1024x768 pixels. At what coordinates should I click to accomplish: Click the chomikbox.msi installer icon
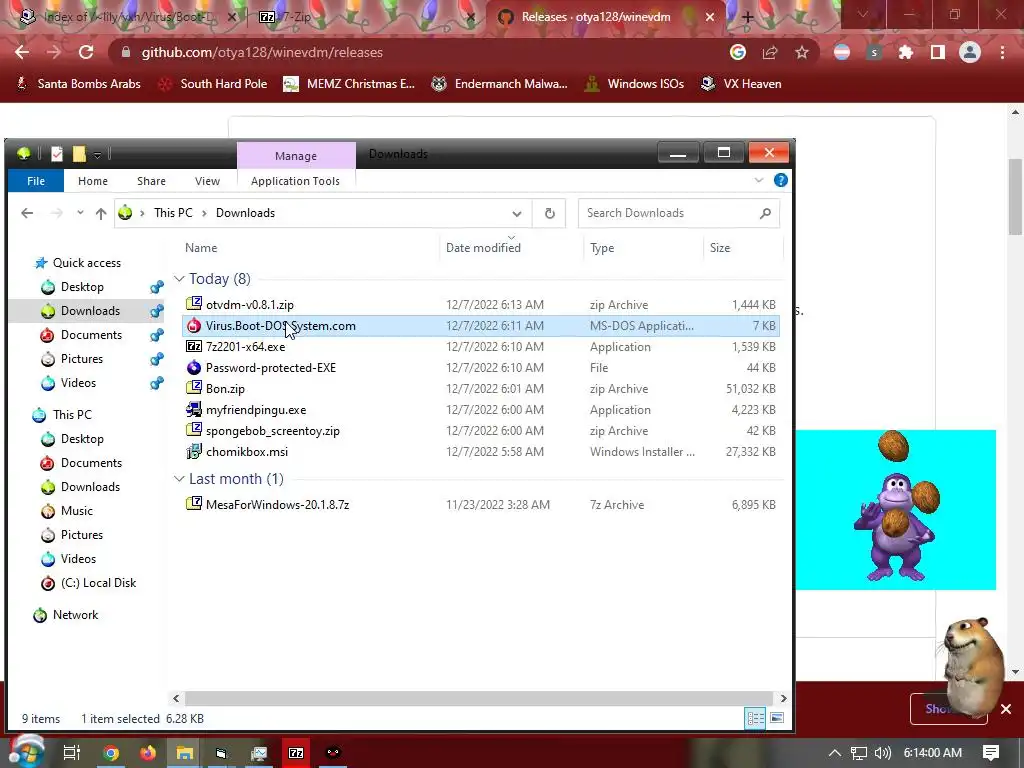pos(194,451)
